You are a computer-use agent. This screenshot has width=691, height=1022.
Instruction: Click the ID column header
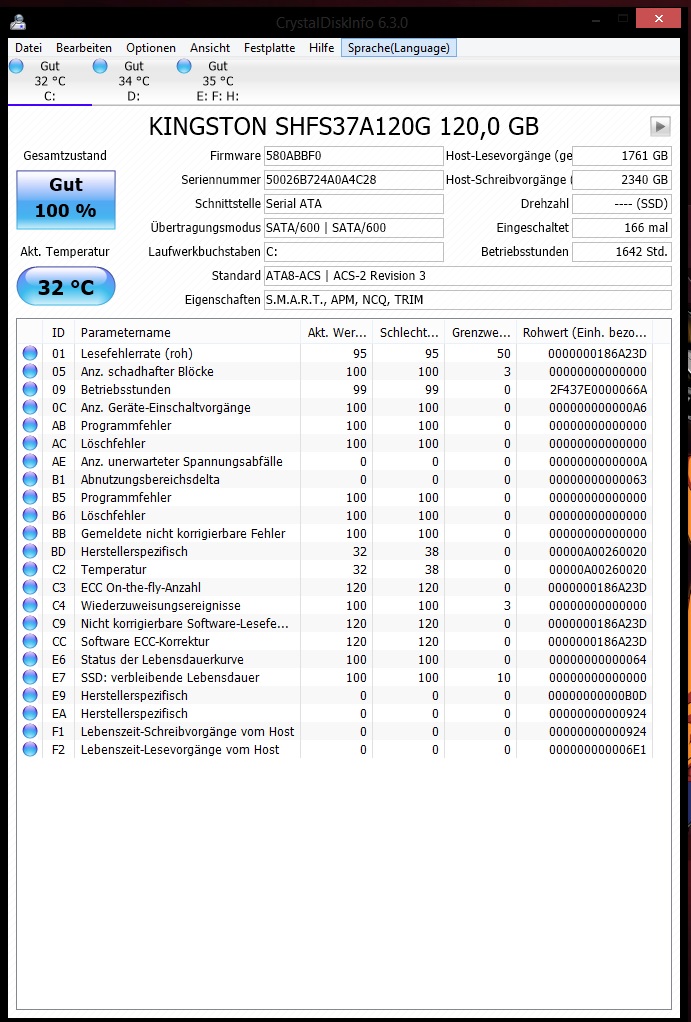click(59, 332)
